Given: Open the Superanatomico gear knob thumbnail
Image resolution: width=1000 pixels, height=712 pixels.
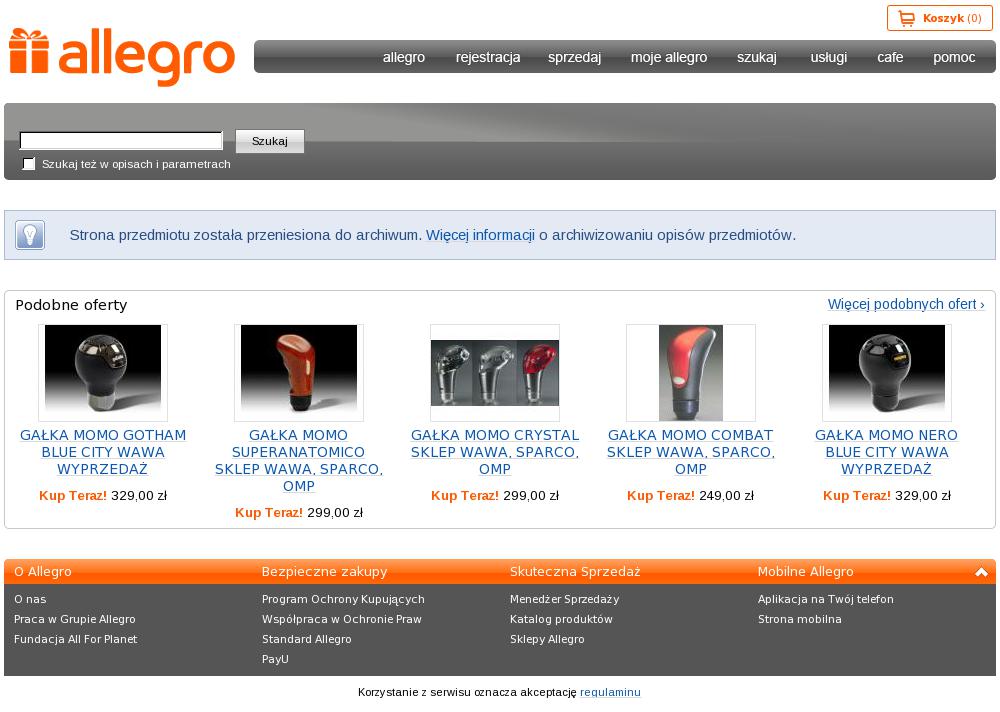Looking at the screenshot, I should 298,373.
